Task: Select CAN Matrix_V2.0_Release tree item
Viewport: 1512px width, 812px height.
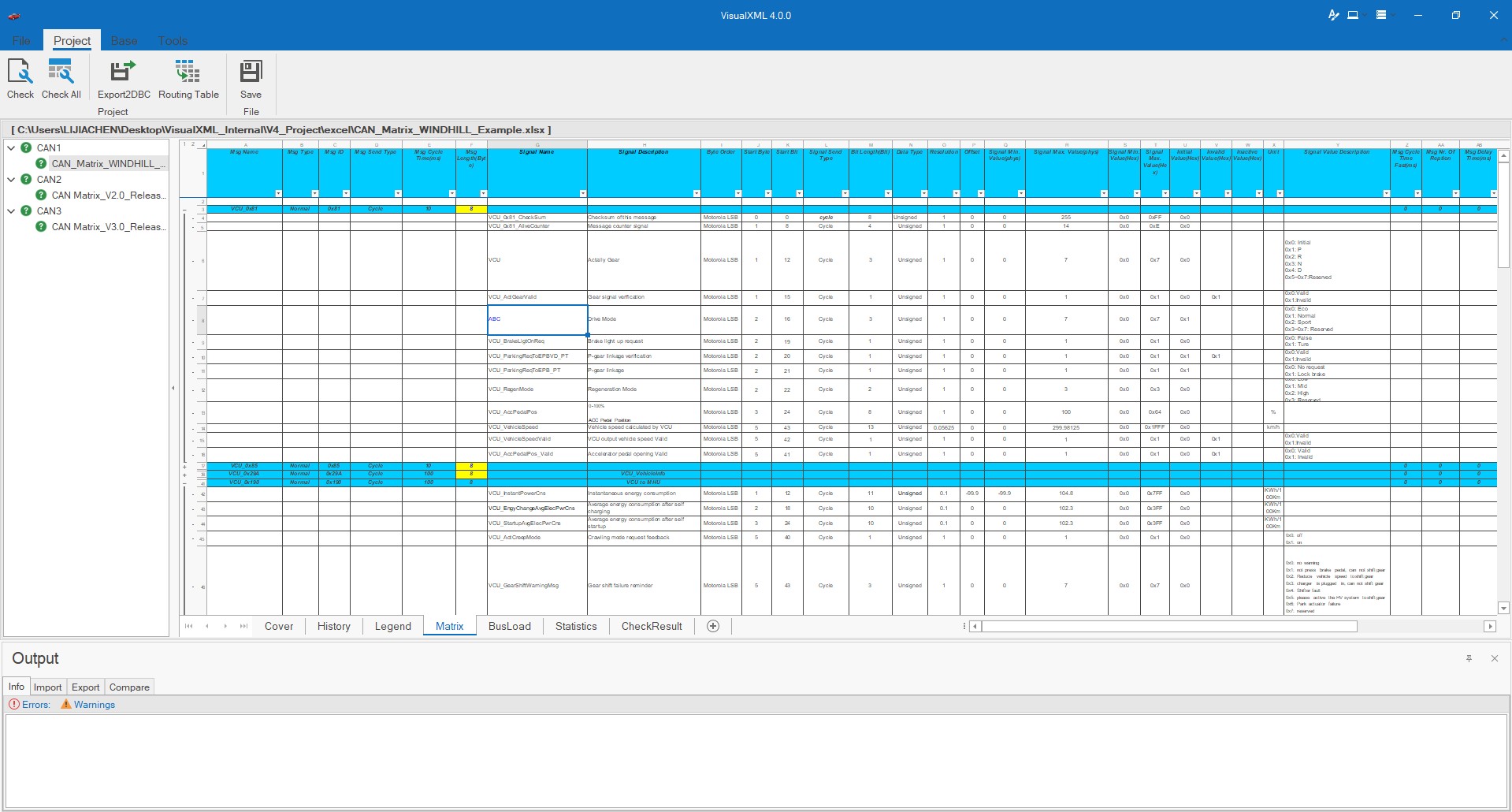Action: click(x=108, y=195)
